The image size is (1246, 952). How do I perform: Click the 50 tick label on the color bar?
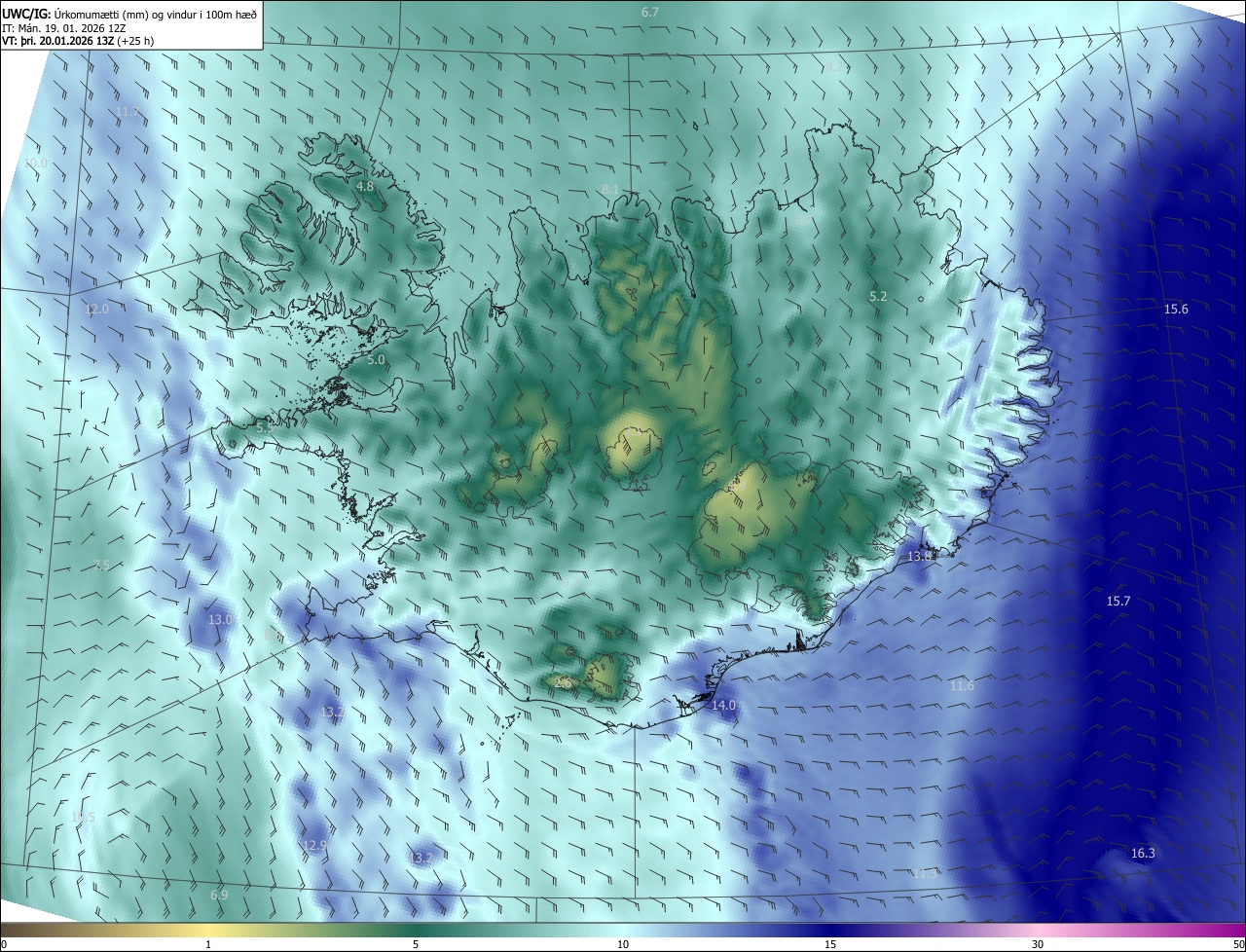(1238, 945)
